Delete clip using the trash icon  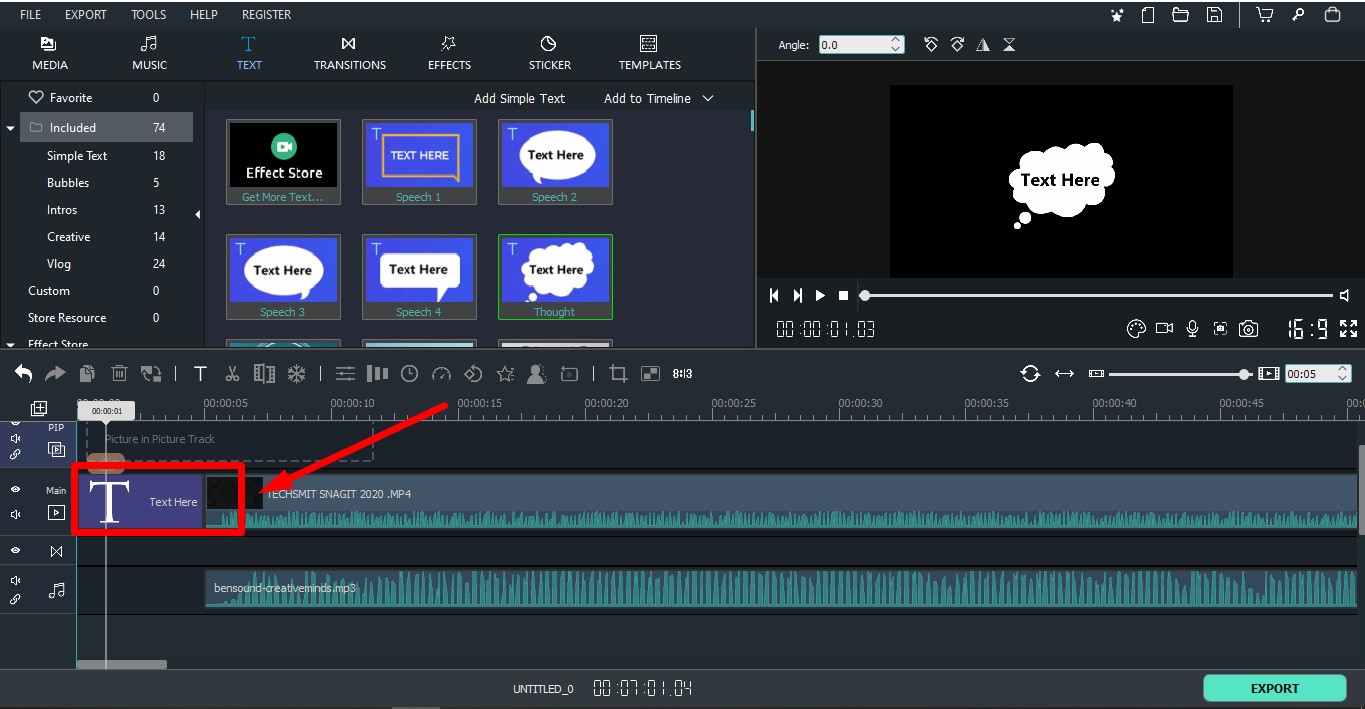point(119,374)
